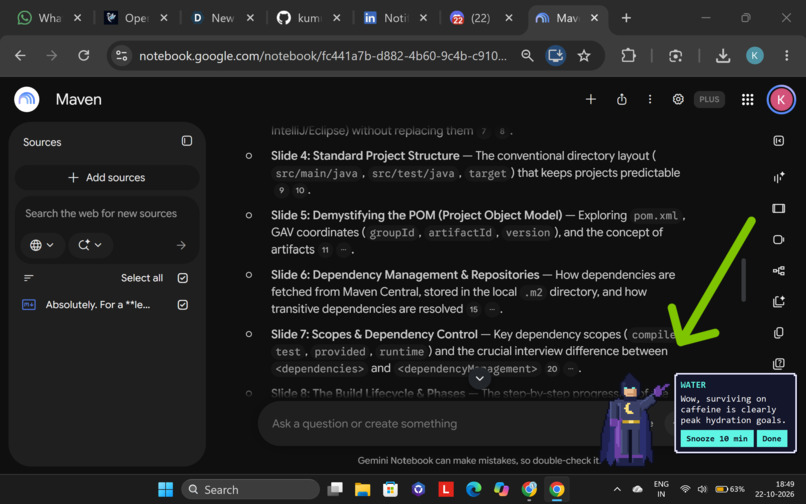Open the Chrome downloads icon
Image resolution: width=806 pixels, height=504 pixels.
723,56
